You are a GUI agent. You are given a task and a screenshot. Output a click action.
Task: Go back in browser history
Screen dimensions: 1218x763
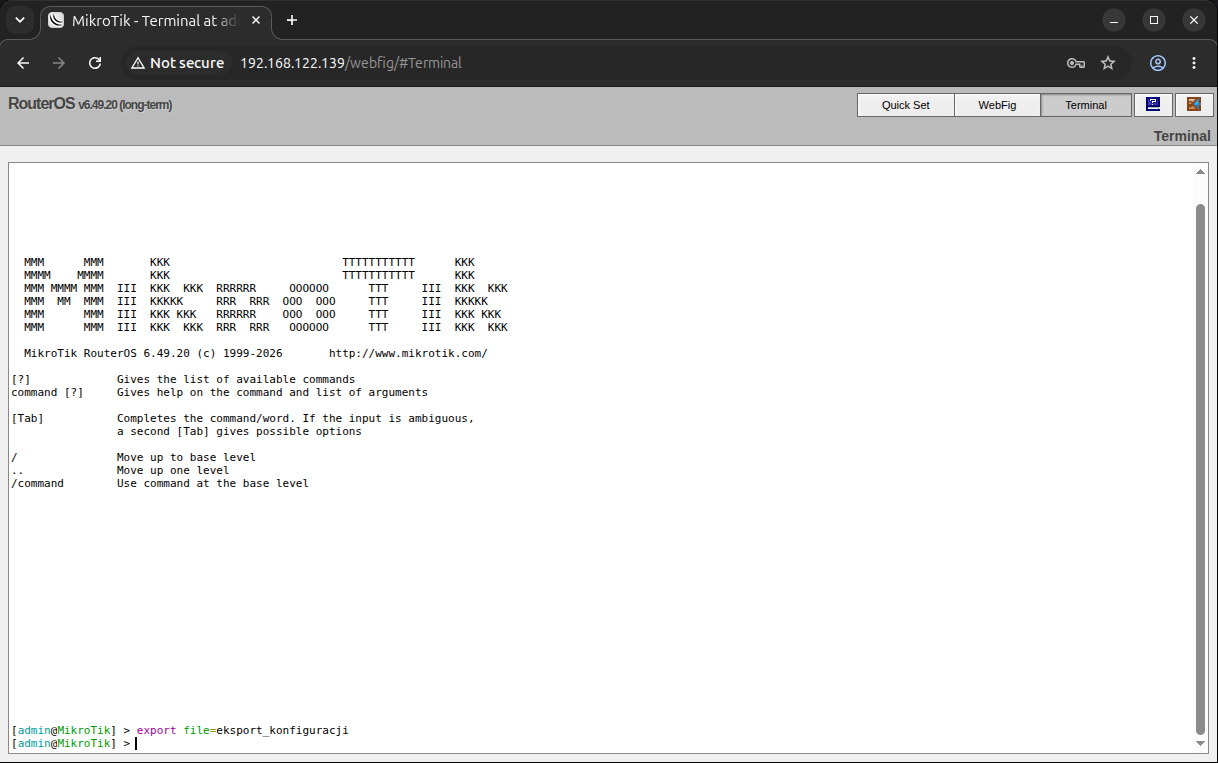pos(23,63)
